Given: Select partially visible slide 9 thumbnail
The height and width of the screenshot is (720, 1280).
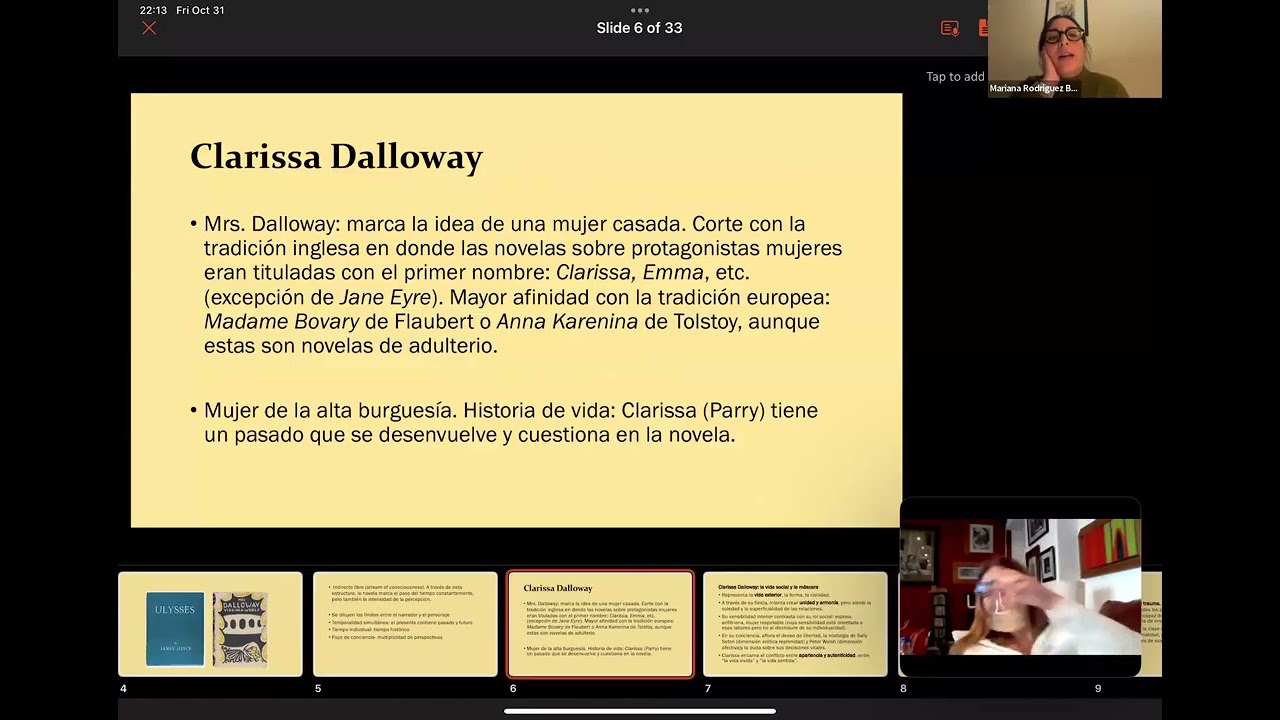Looking at the screenshot, I should point(1151,624).
